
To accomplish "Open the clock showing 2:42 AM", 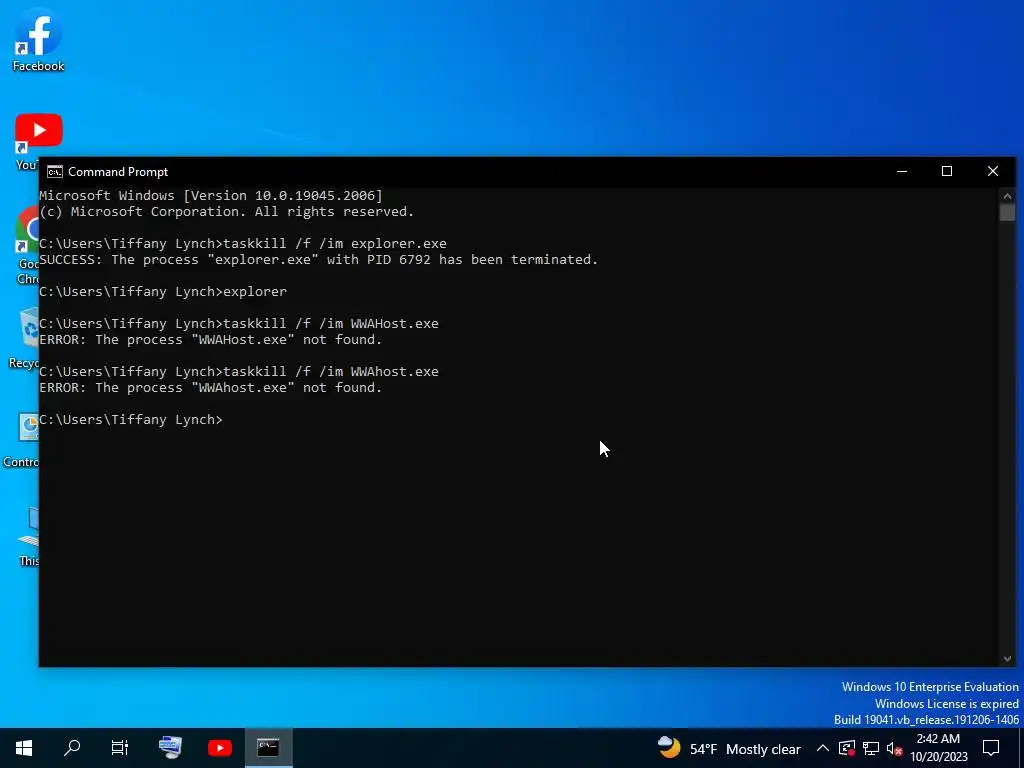I will pyautogui.click(x=938, y=748).
